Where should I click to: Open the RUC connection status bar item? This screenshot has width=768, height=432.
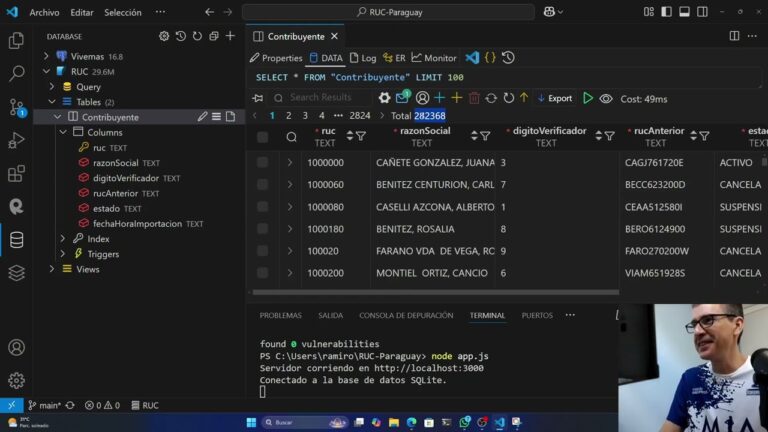click(145, 405)
